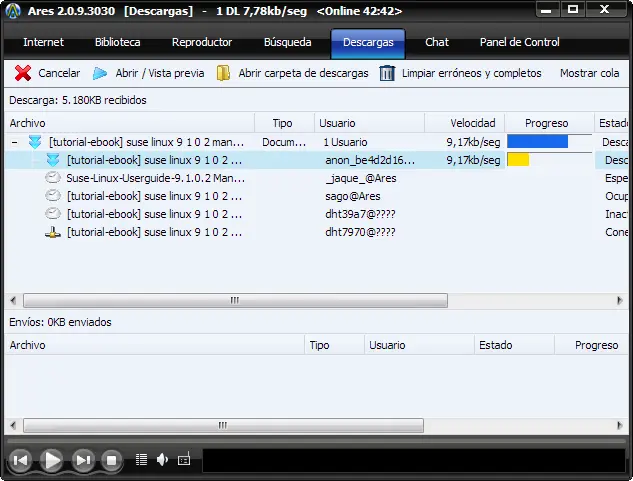Click waiting clock icon in sago@Ares row
Viewport: 633px width, 481px height.
point(52,196)
